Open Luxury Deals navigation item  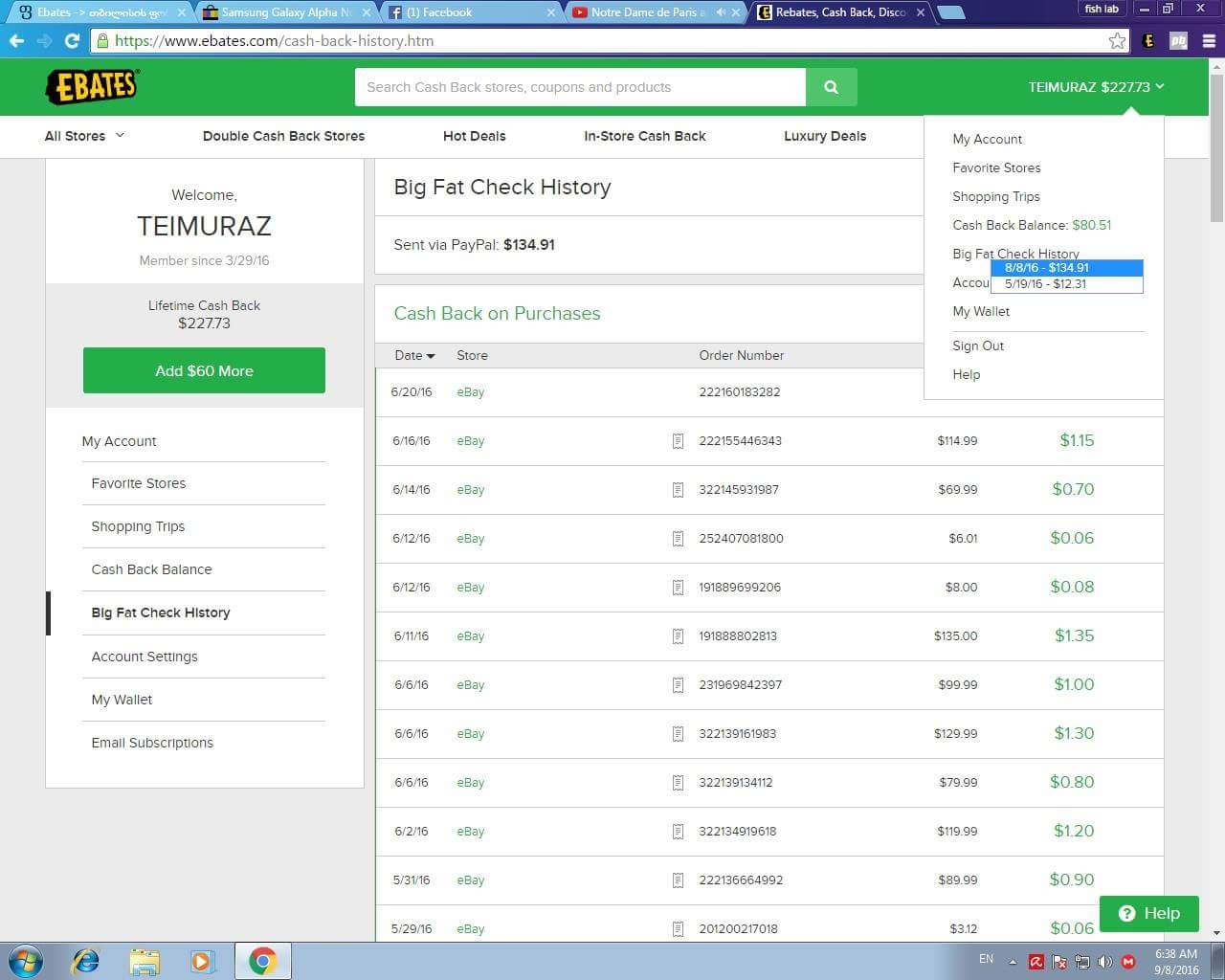[825, 136]
